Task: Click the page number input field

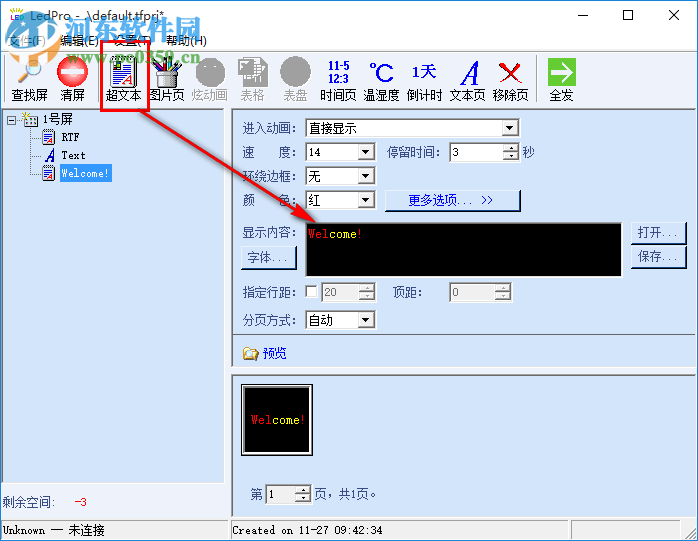Action: tap(280, 494)
